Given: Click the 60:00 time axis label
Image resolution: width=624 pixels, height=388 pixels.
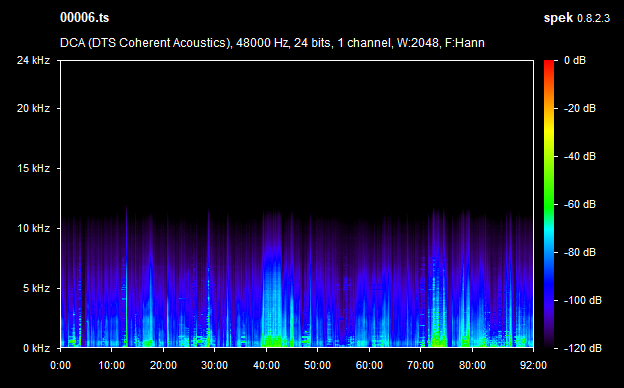Looking at the screenshot, I should click(x=369, y=365).
